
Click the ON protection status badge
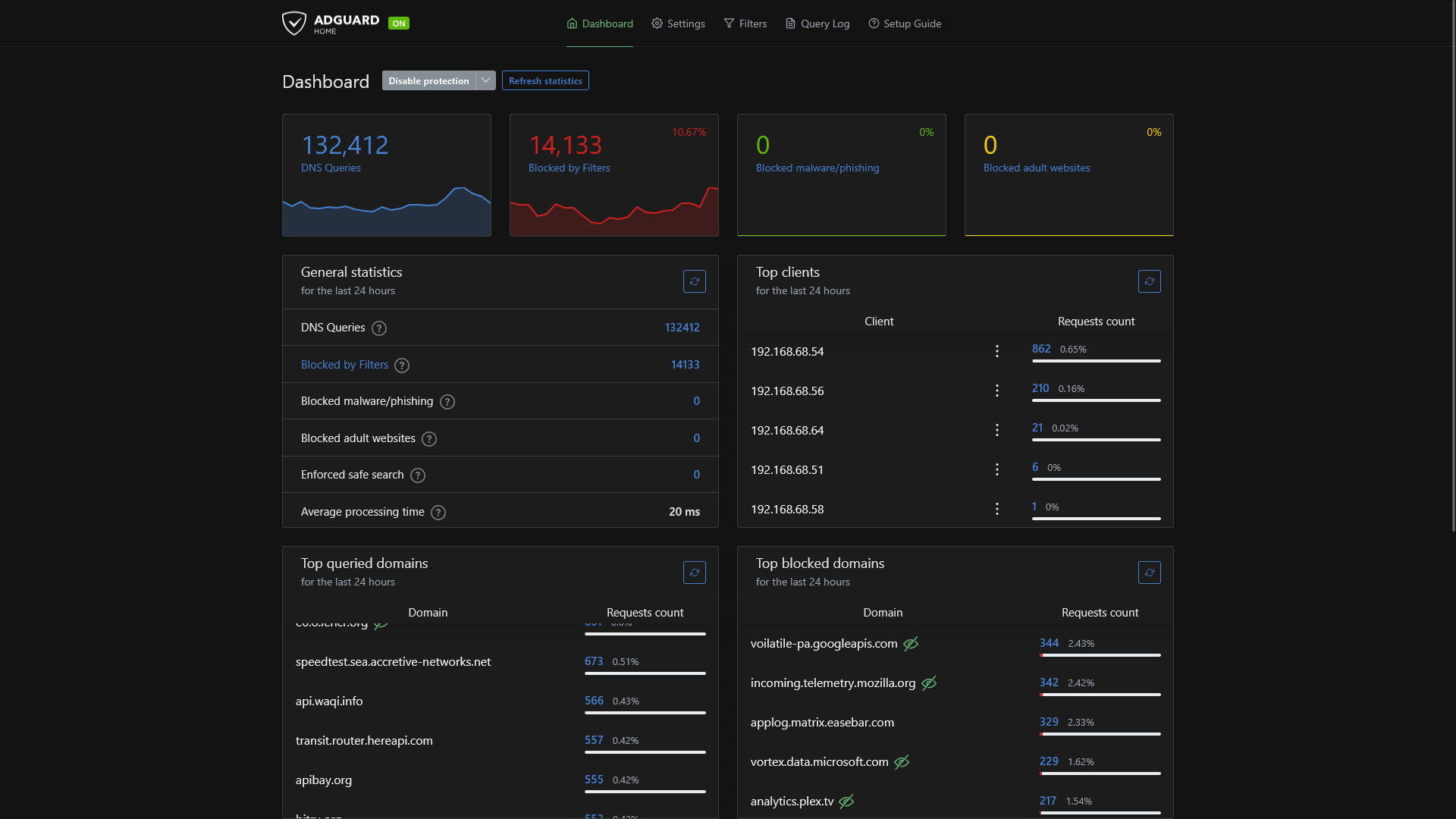point(399,24)
